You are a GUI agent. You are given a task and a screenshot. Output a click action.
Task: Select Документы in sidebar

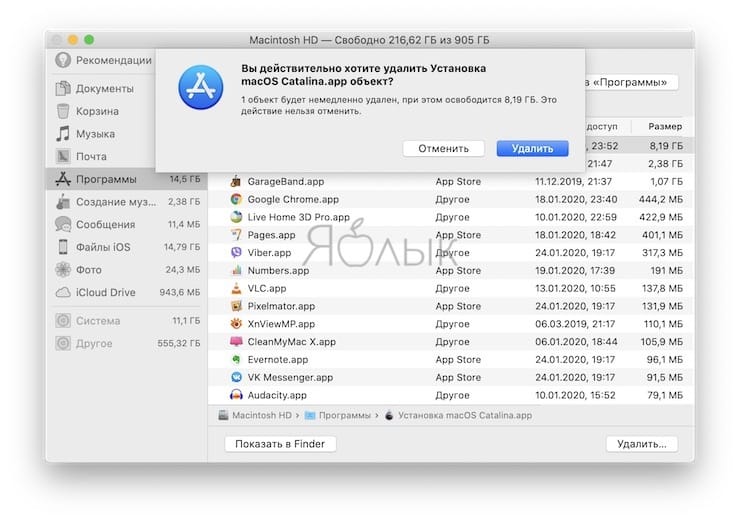pos(103,89)
